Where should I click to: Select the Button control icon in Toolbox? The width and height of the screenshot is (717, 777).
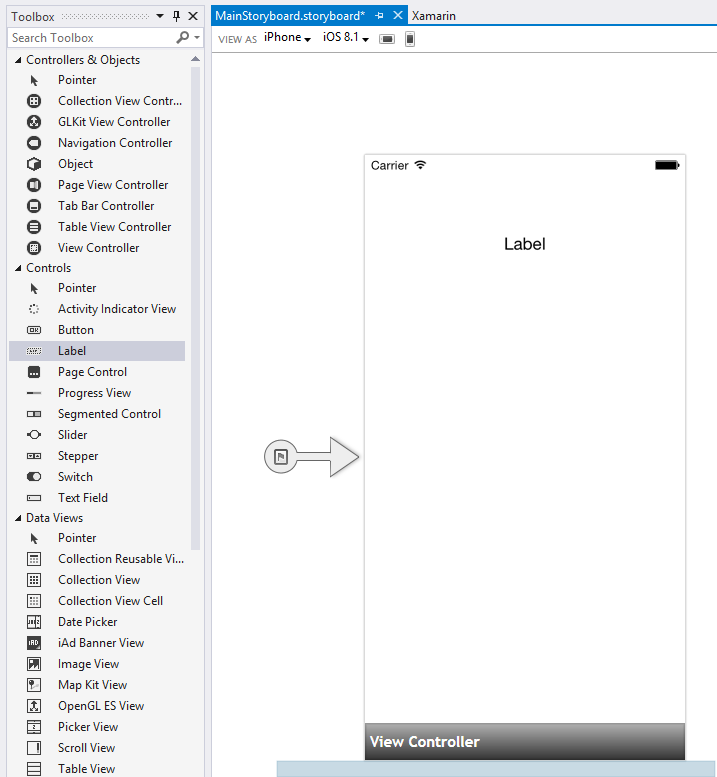[34, 330]
